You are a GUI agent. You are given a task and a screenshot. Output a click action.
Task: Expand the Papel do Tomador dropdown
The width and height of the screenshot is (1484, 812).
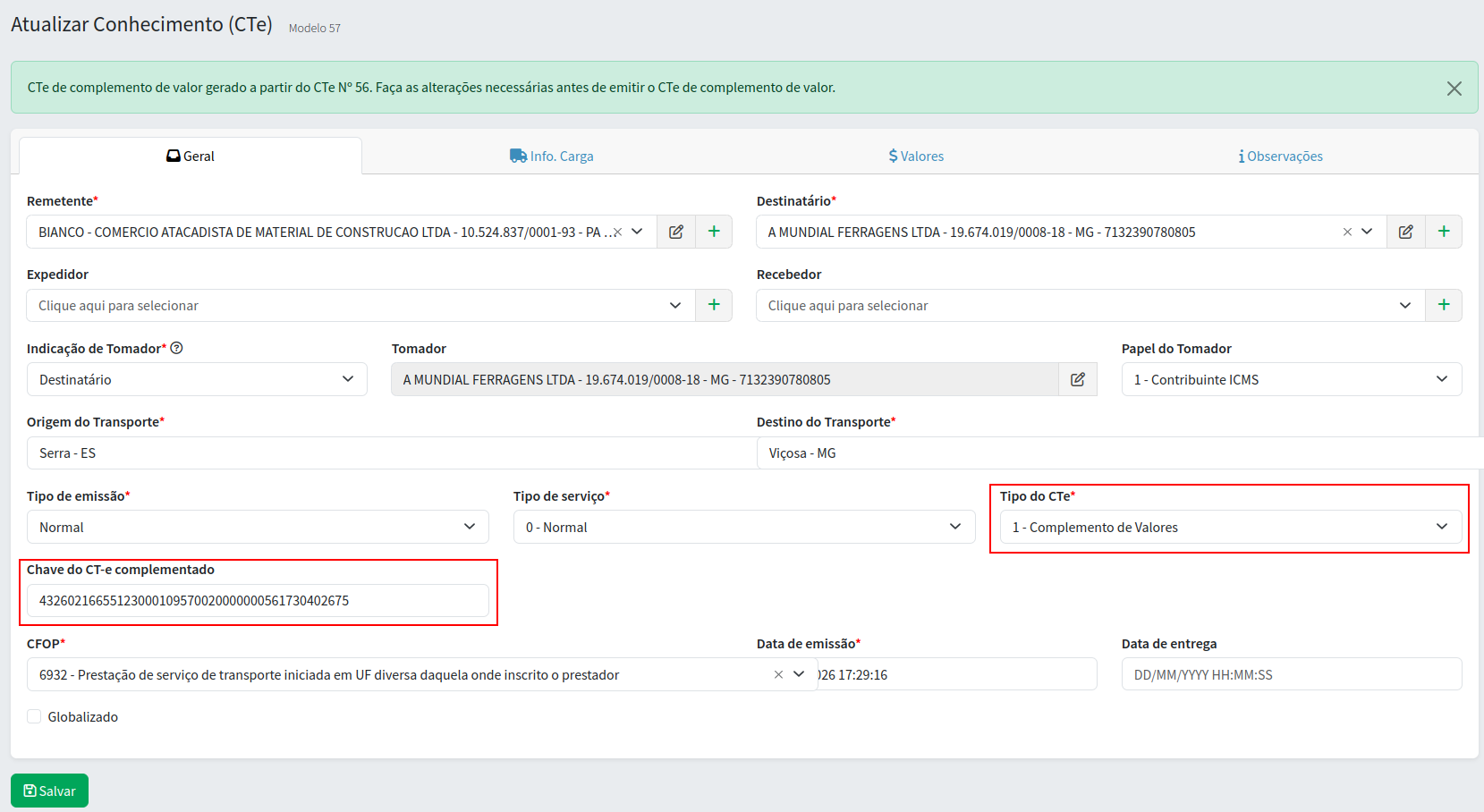[x=1291, y=379]
